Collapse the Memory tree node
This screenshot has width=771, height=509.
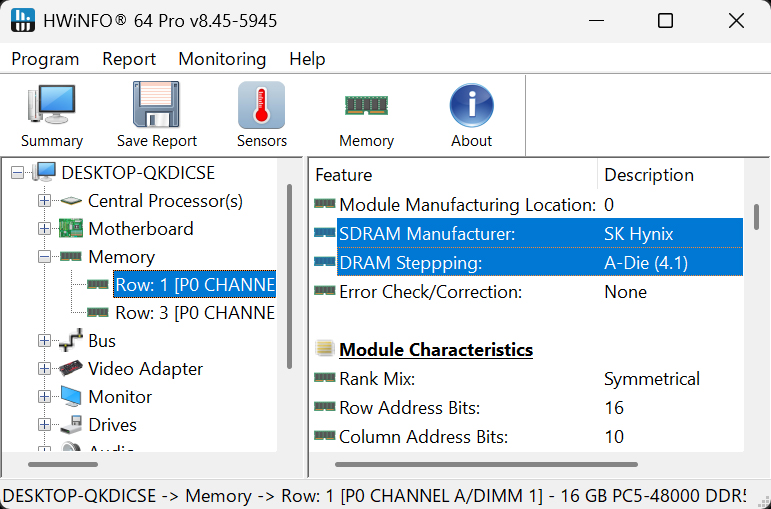pos(44,257)
